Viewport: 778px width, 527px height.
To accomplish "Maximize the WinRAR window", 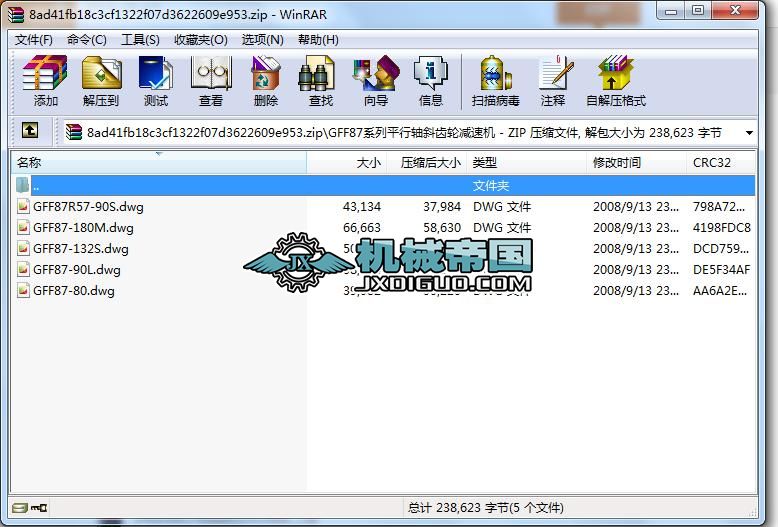I will point(698,11).
